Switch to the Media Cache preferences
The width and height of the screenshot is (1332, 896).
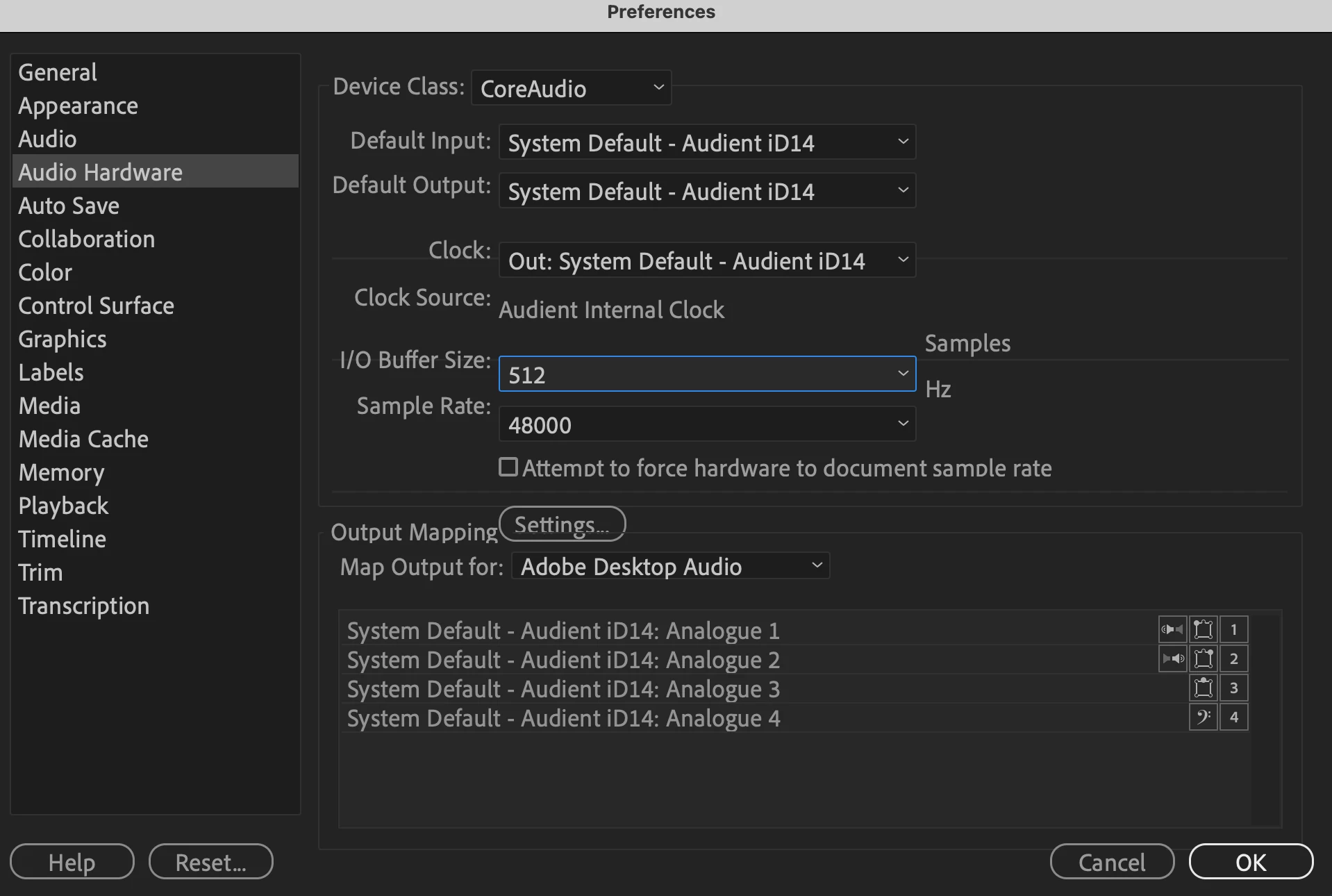(83, 439)
